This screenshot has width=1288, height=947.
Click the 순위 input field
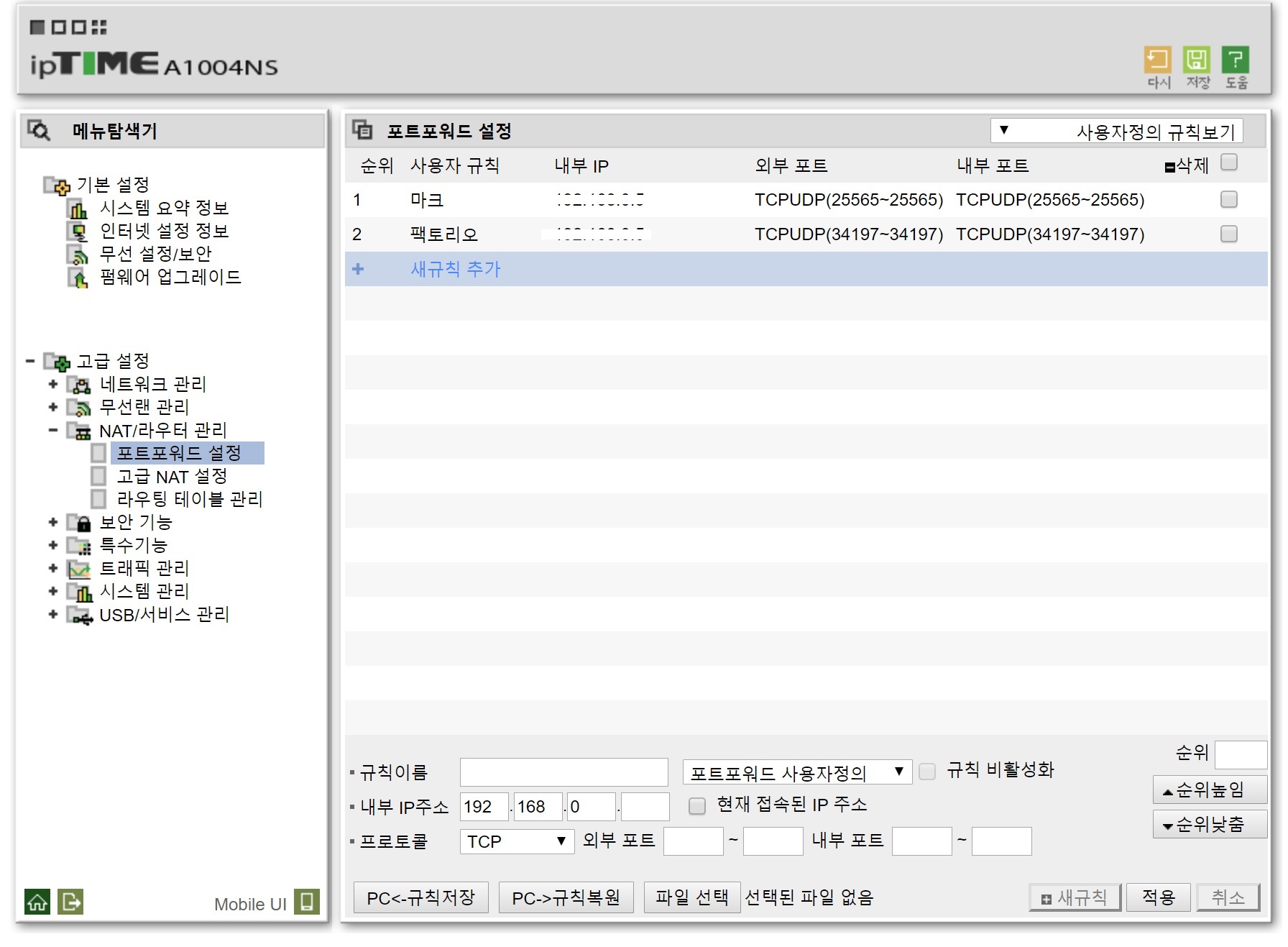pyautogui.click(x=1241, y=755)
